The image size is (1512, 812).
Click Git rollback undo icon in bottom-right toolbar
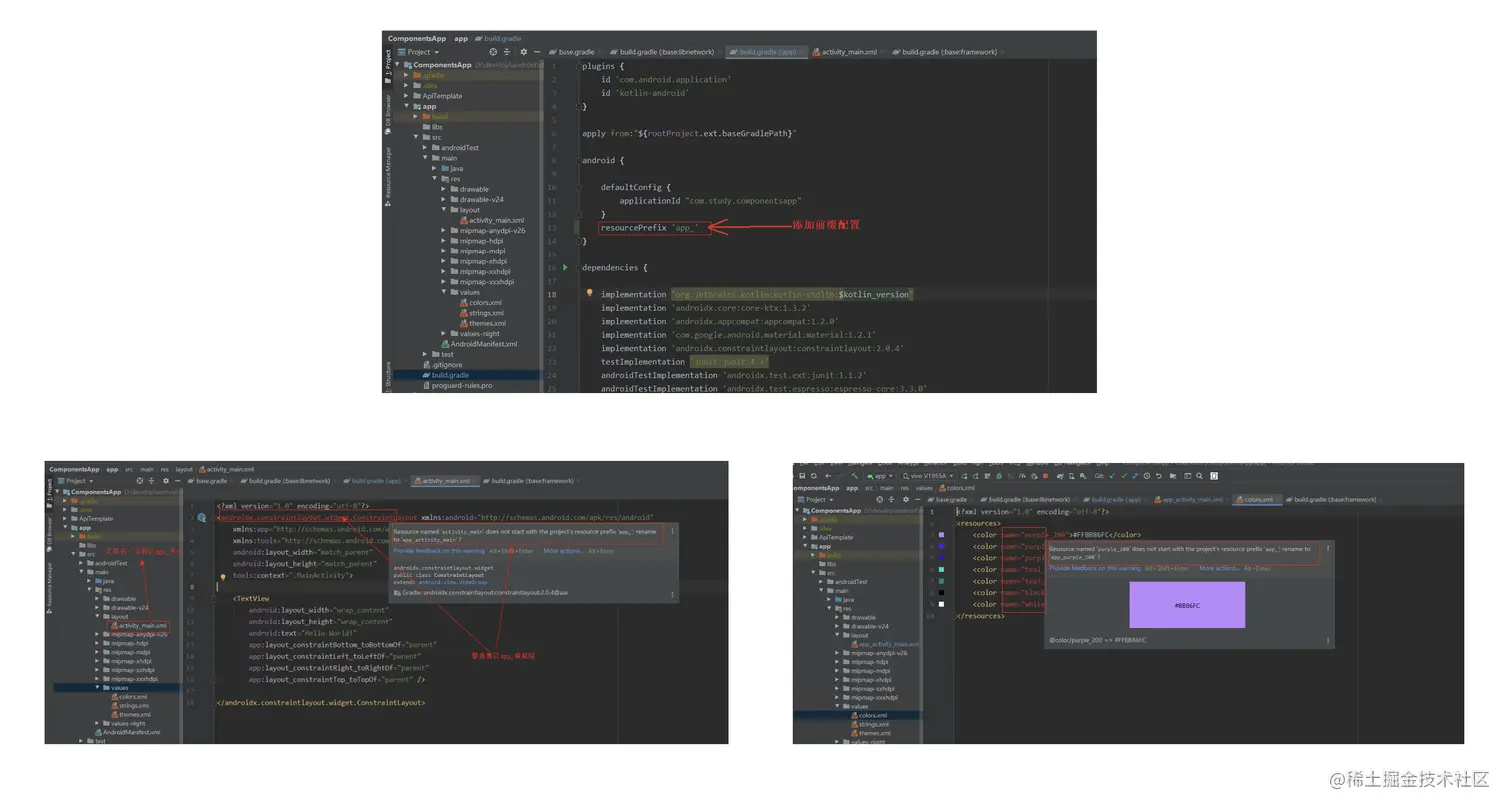[1158, 476]
